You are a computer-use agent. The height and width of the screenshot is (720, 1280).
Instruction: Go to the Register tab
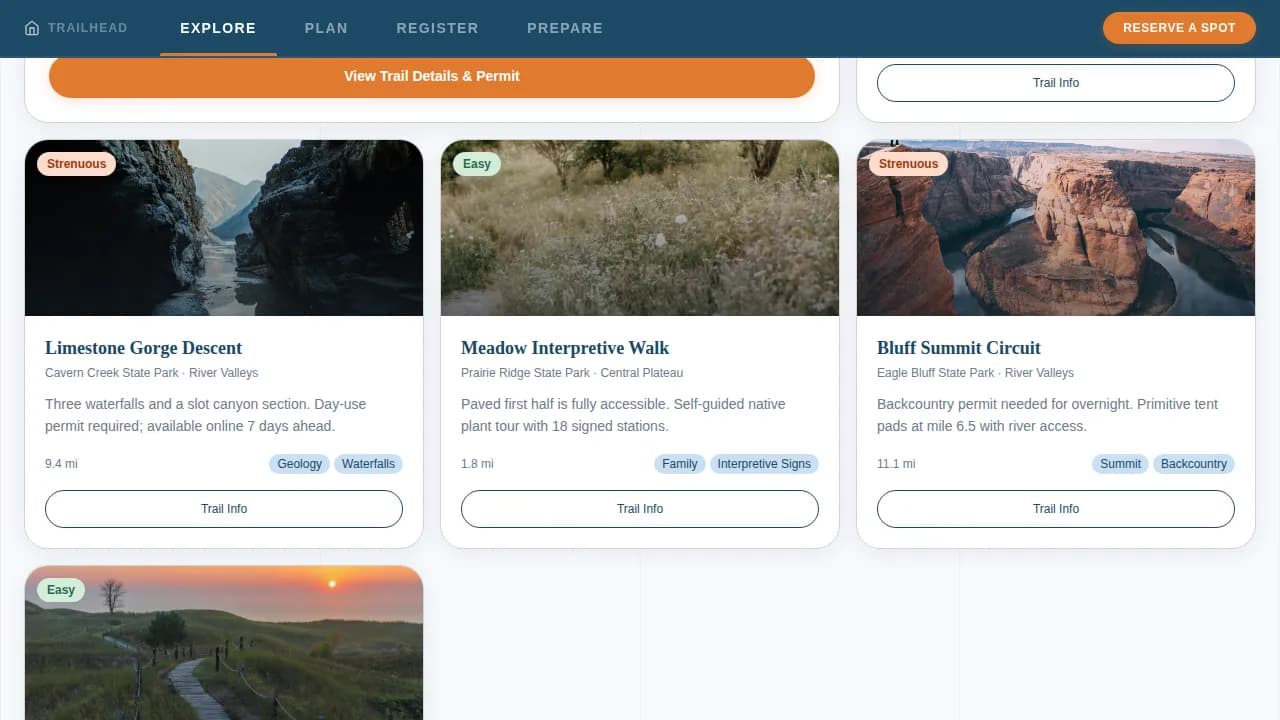pyautogui.click(x=437, y=28)
